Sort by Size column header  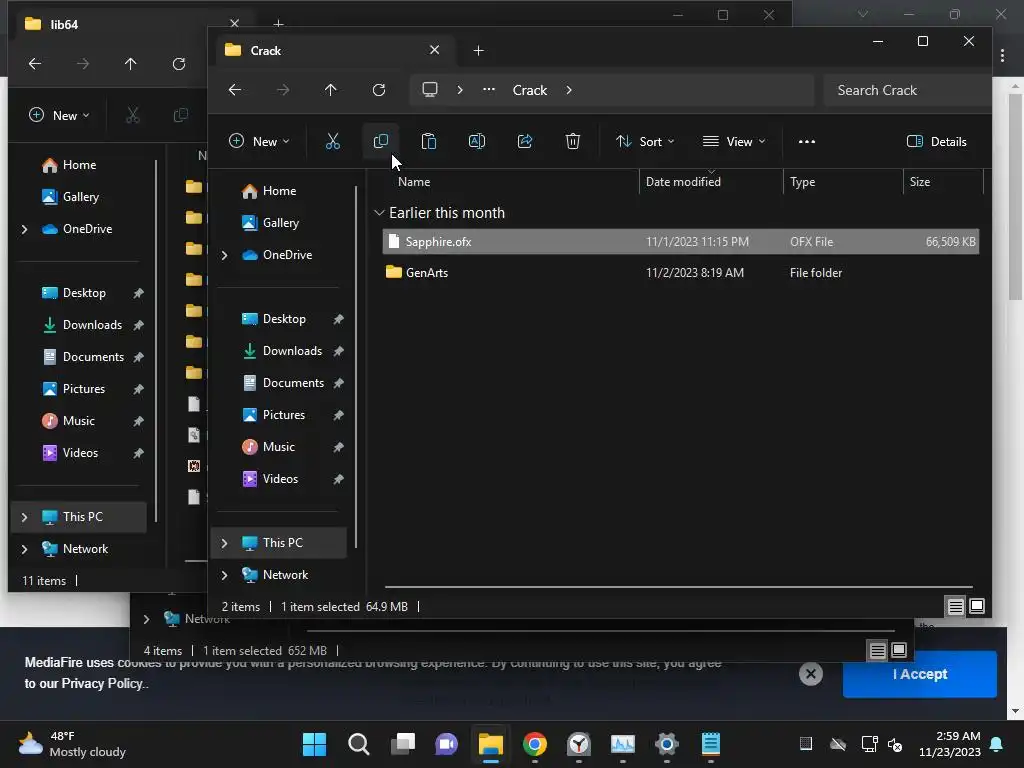[920, 182]
